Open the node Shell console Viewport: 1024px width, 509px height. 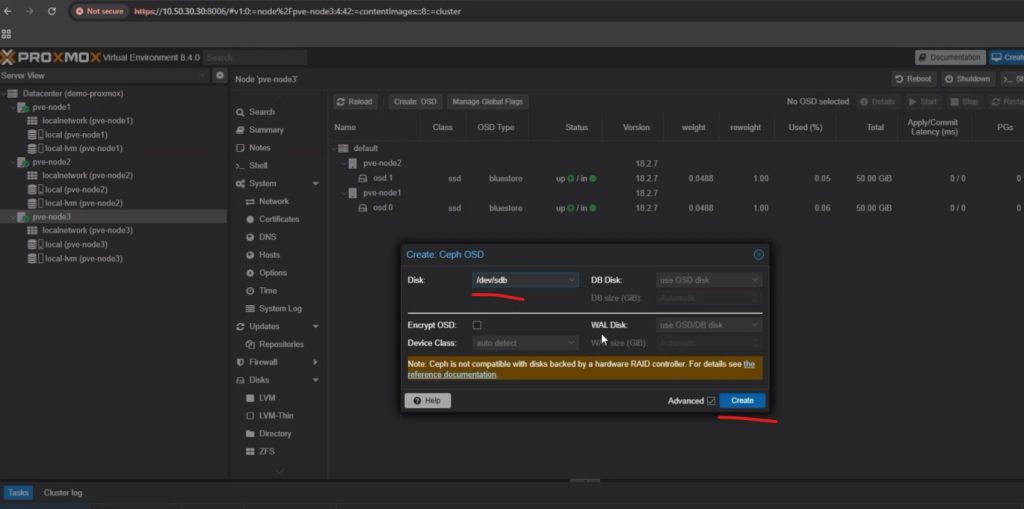pyautogui.click(x=258, y=166)
